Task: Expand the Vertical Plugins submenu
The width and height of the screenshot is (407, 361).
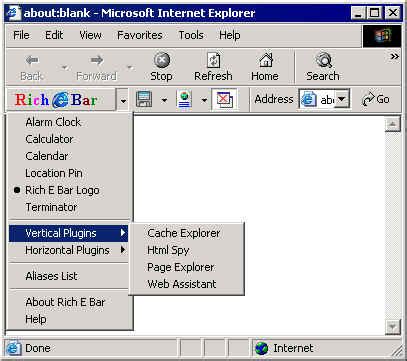Action: click(x=69, y=233)
